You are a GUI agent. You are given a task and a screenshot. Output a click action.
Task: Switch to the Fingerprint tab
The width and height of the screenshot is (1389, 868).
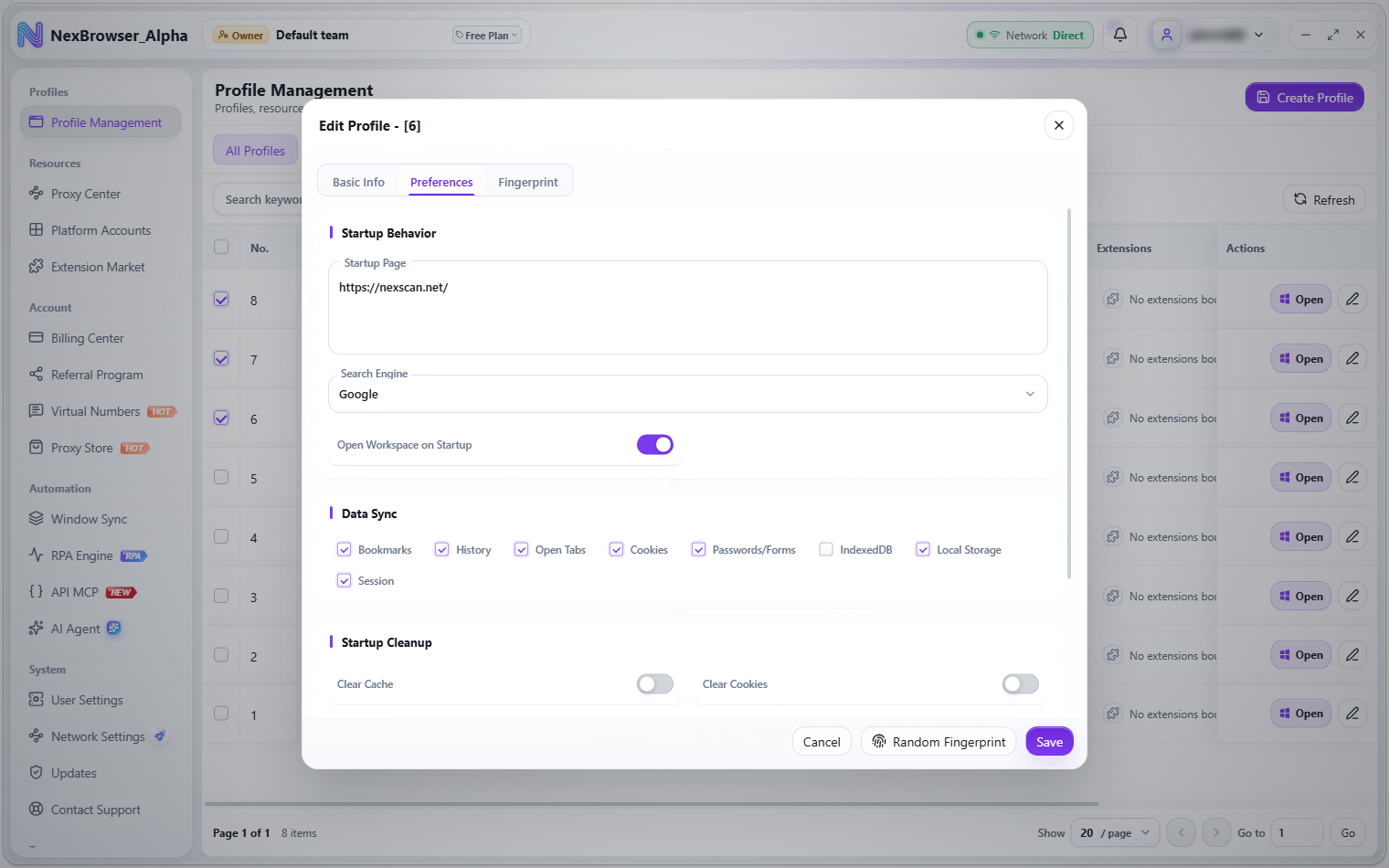coord(528,182)
